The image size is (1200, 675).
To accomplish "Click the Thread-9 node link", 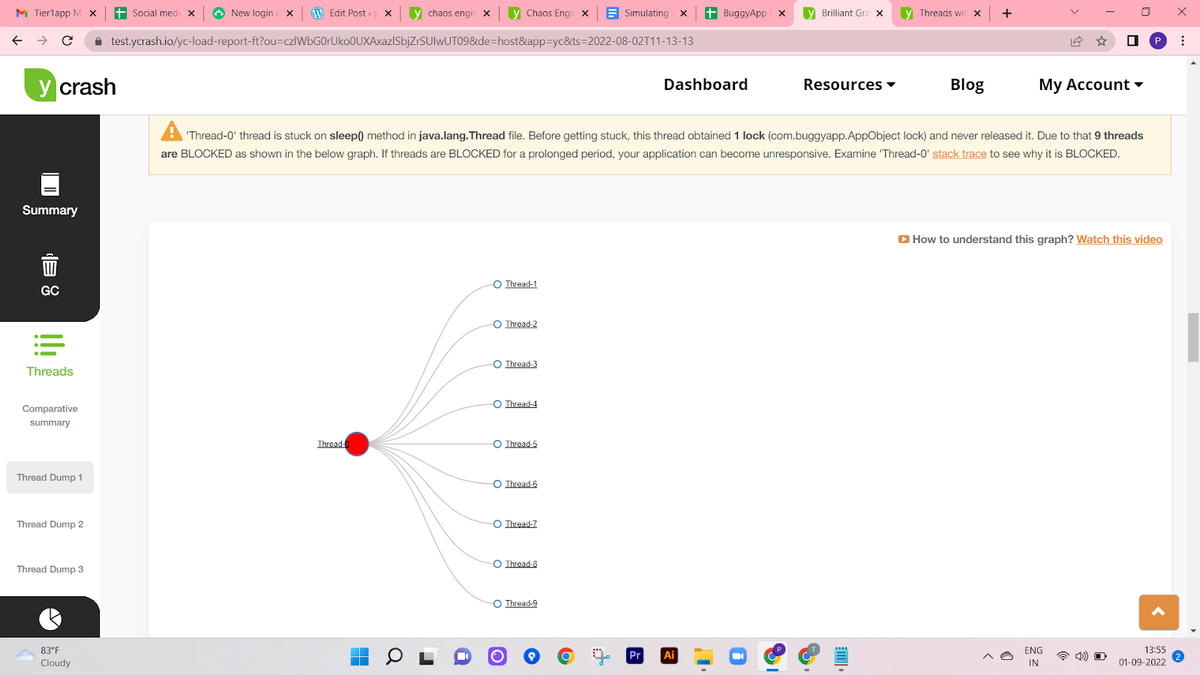I will pyautogui.click(x=521, y=604).
